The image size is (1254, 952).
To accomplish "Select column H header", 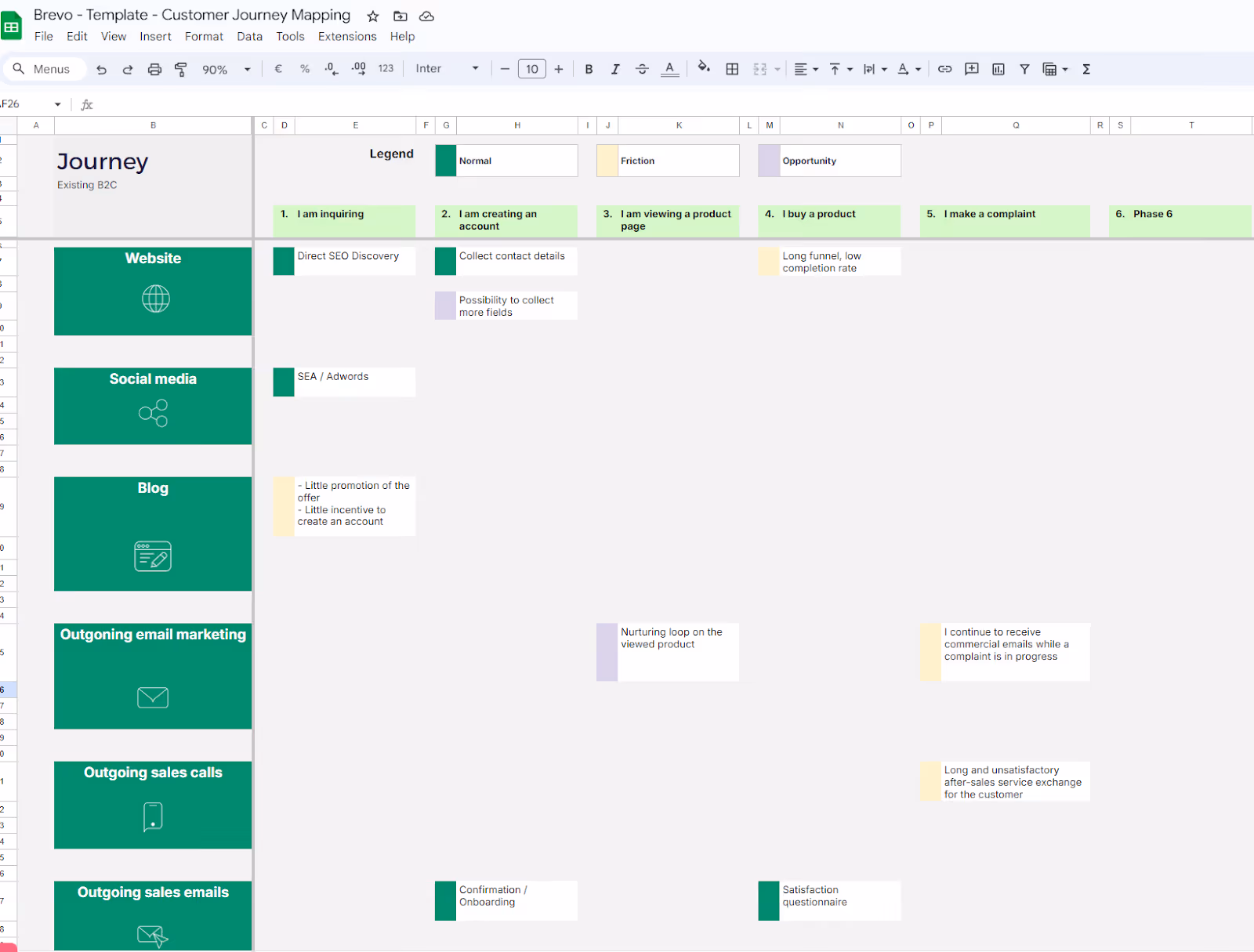I will [x=517, y=125].
